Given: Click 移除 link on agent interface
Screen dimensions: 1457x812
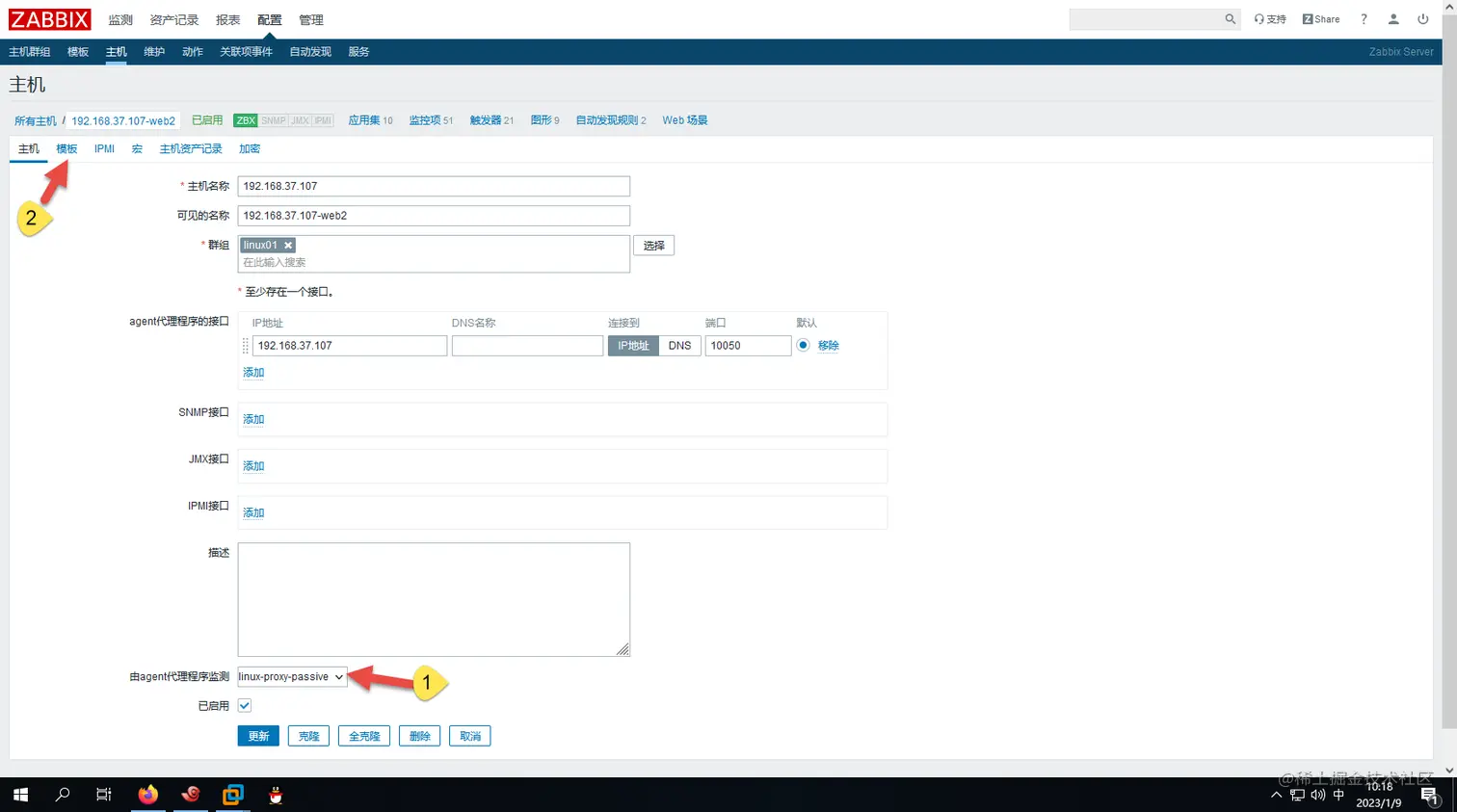Looking at the screenshot, I should point(829,346).
